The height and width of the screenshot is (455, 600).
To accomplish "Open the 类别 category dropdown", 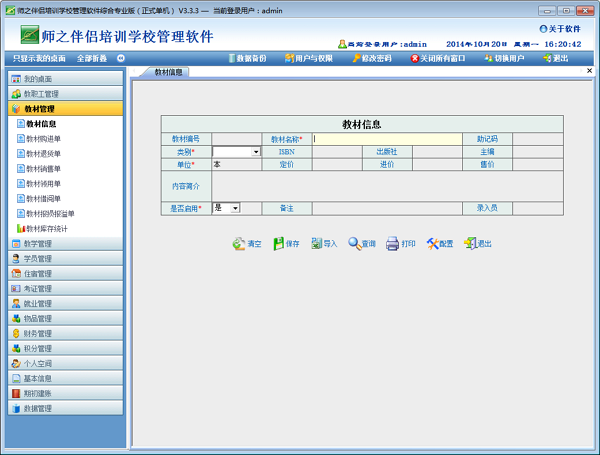I will [256, 152].
